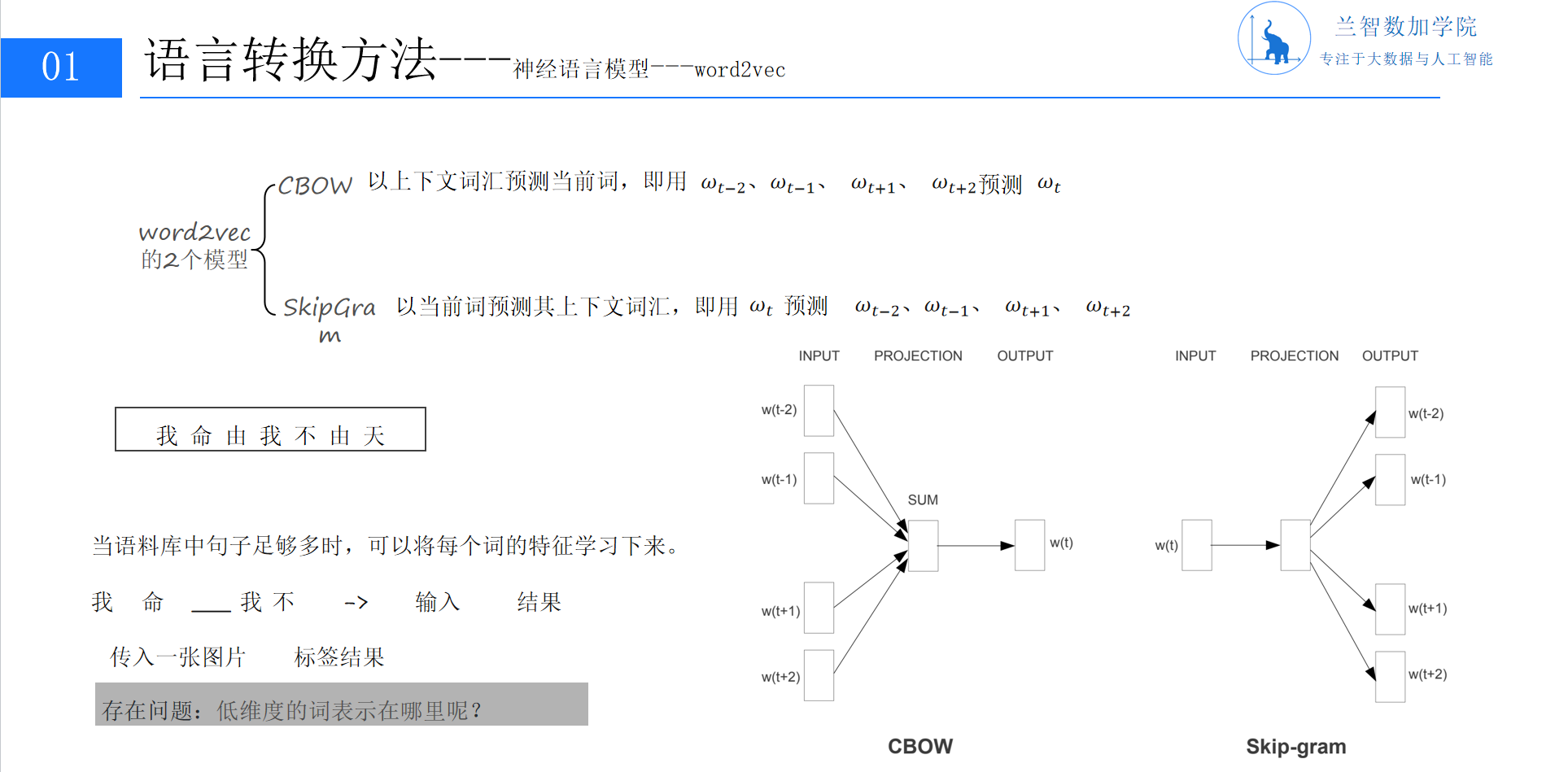
Task: Click the bold "CBOW" diagram caption
Action: [x=920, y=746]
